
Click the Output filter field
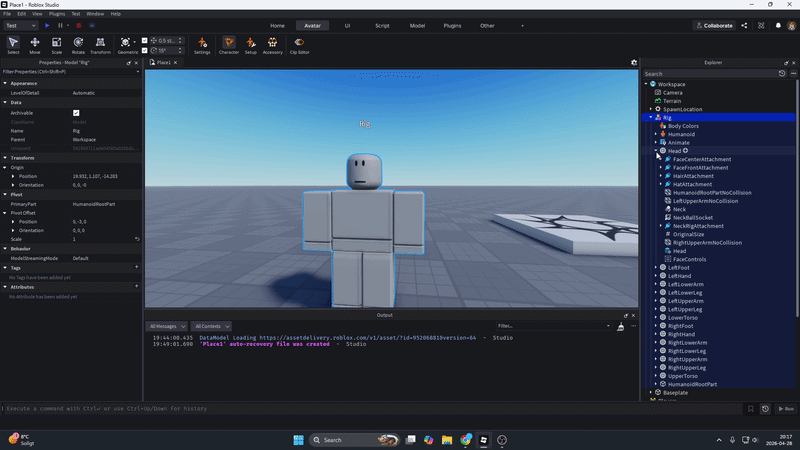click(x=554, y=326)
